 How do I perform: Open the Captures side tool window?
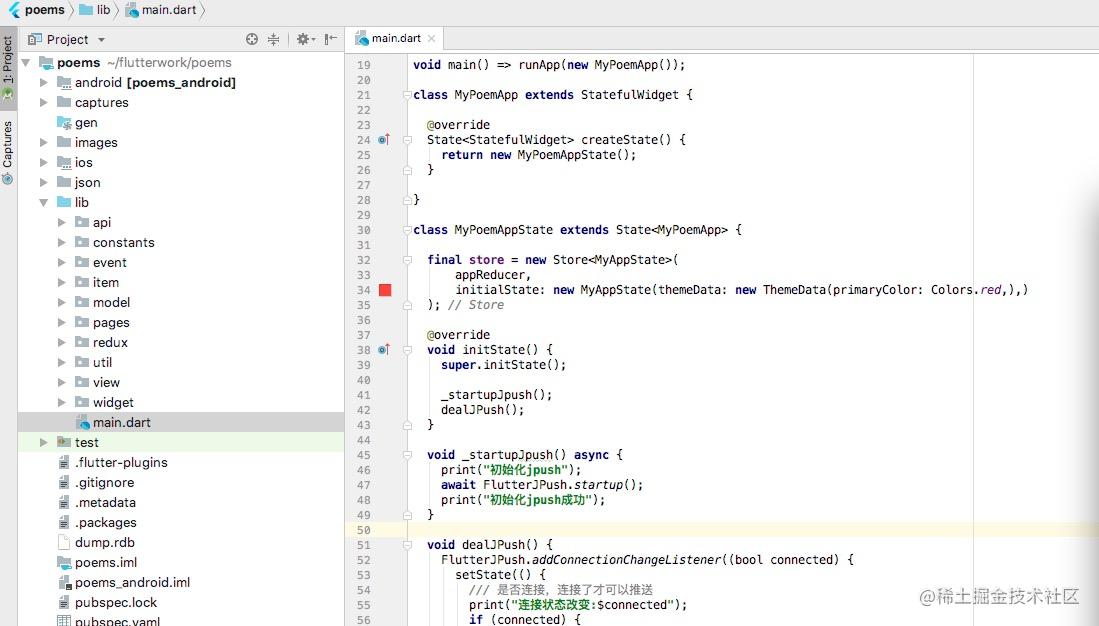tap(8, 152)
